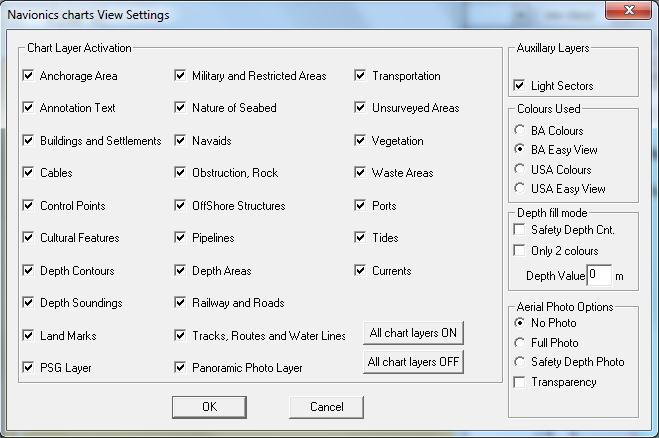Viewport: 659px width, 438px height.
Task: Disable the Depth Contours layer
Action: [x=28, y=270]
